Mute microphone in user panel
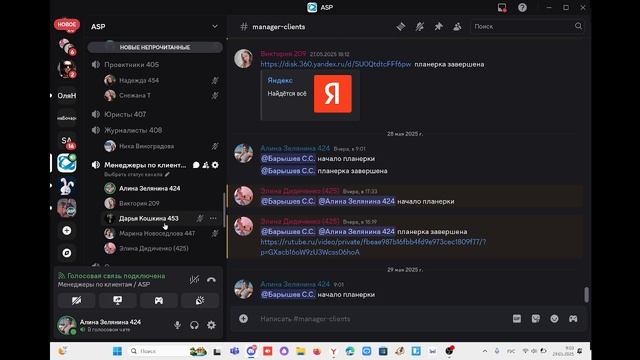640x360 pixels. point(178,325)
